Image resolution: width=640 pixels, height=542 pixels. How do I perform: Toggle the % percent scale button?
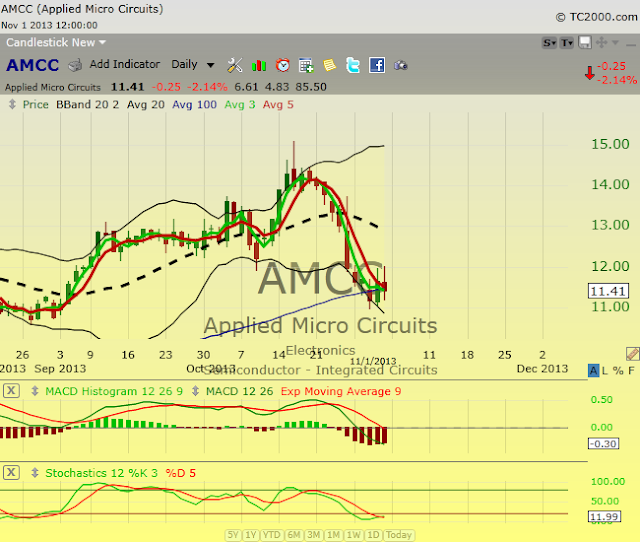[618, 371]
